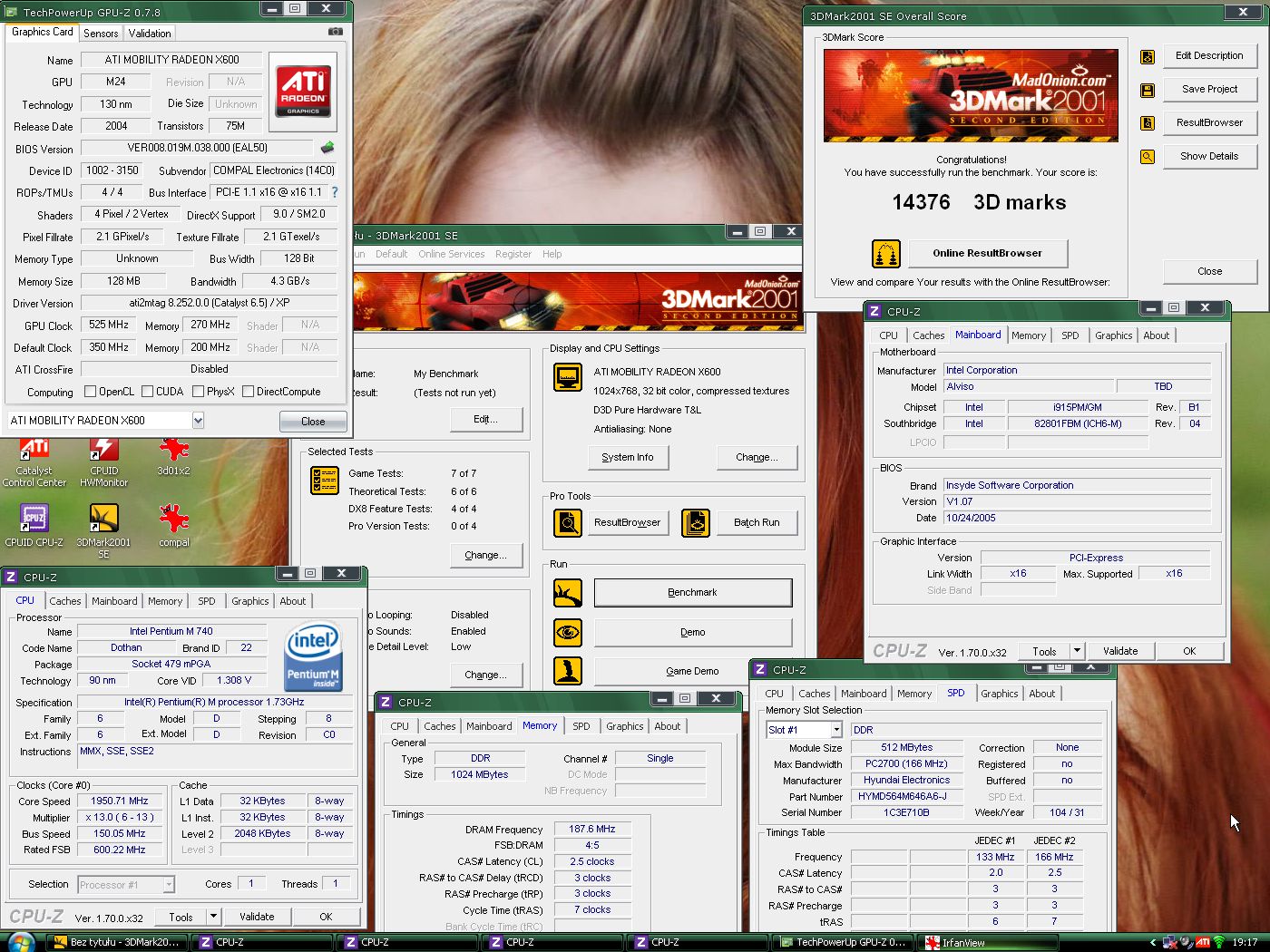
Task: Click the Specification field in CPU-Z
Action: pyautogui.click(x=213, y=702)
